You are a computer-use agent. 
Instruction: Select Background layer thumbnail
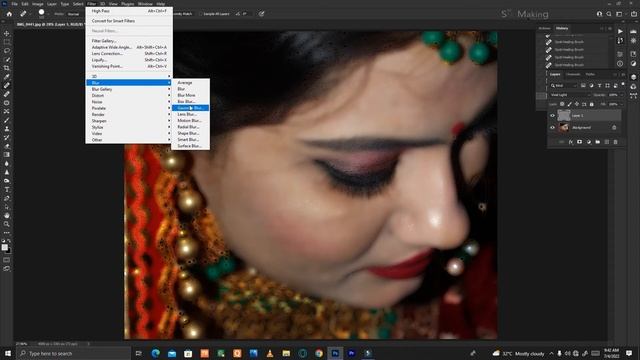(564, 127)
